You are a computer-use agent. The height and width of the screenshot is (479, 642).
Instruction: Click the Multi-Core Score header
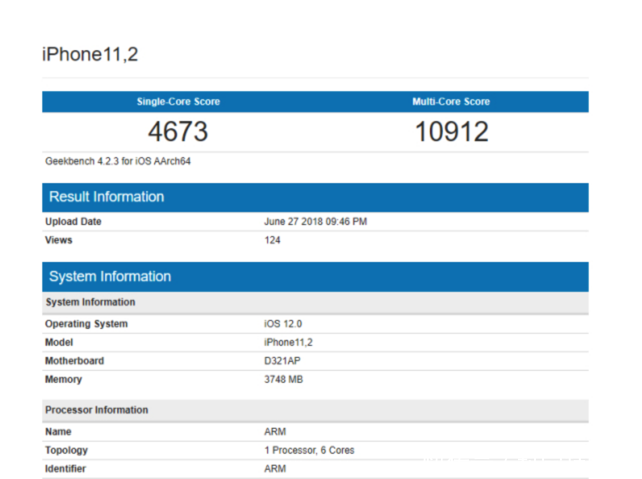pos(451,102)
